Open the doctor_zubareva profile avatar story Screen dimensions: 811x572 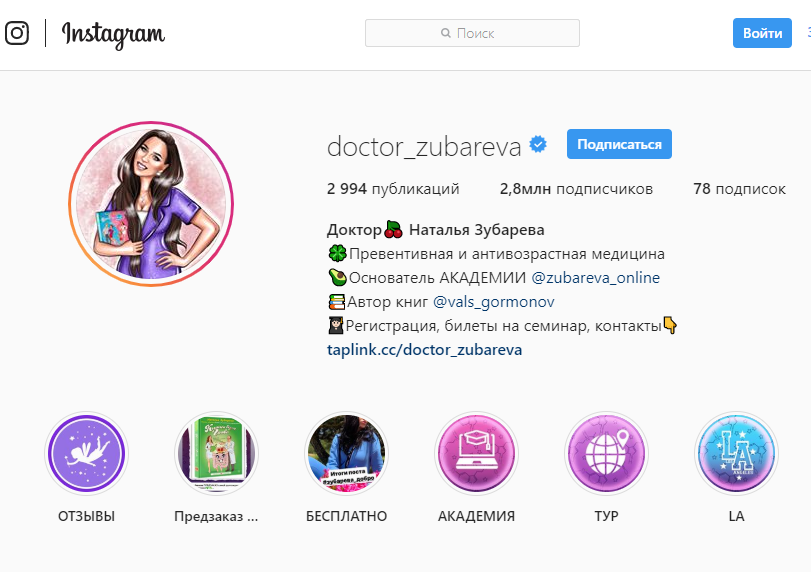[151, 204]
